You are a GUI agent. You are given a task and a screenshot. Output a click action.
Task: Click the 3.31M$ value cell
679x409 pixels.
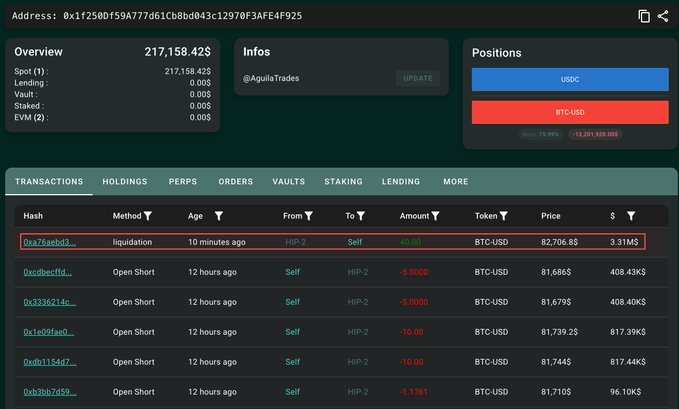coord(624,242)
